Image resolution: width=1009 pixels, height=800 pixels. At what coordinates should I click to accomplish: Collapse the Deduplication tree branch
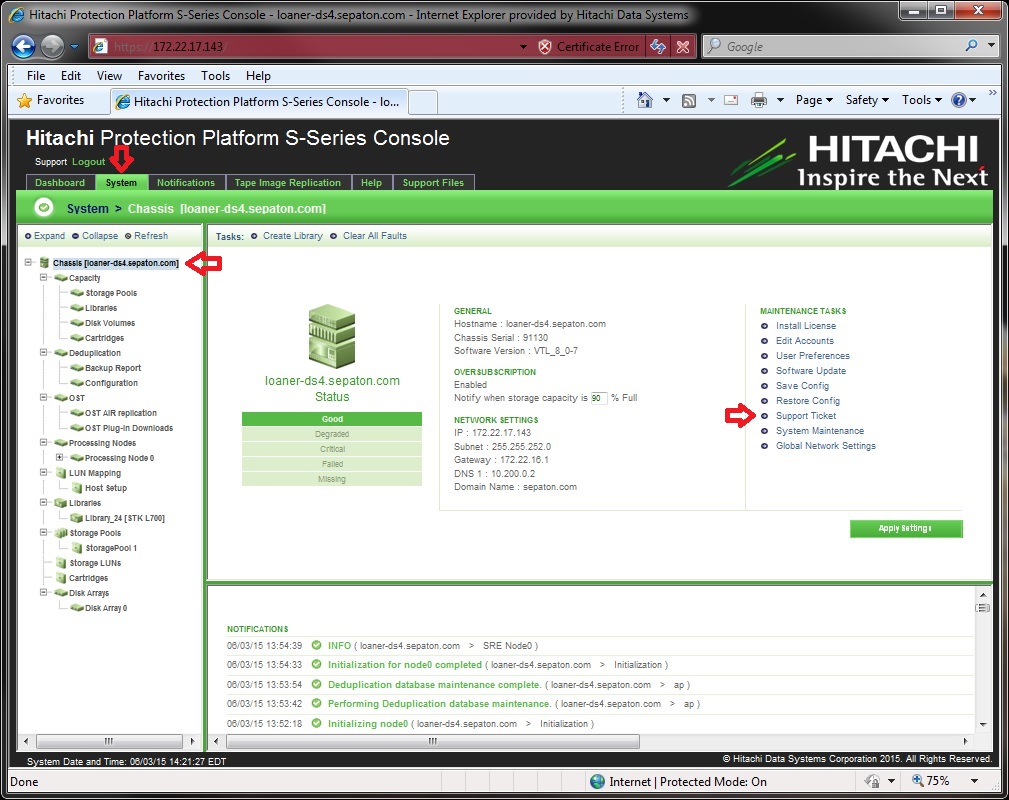[44, 352]
